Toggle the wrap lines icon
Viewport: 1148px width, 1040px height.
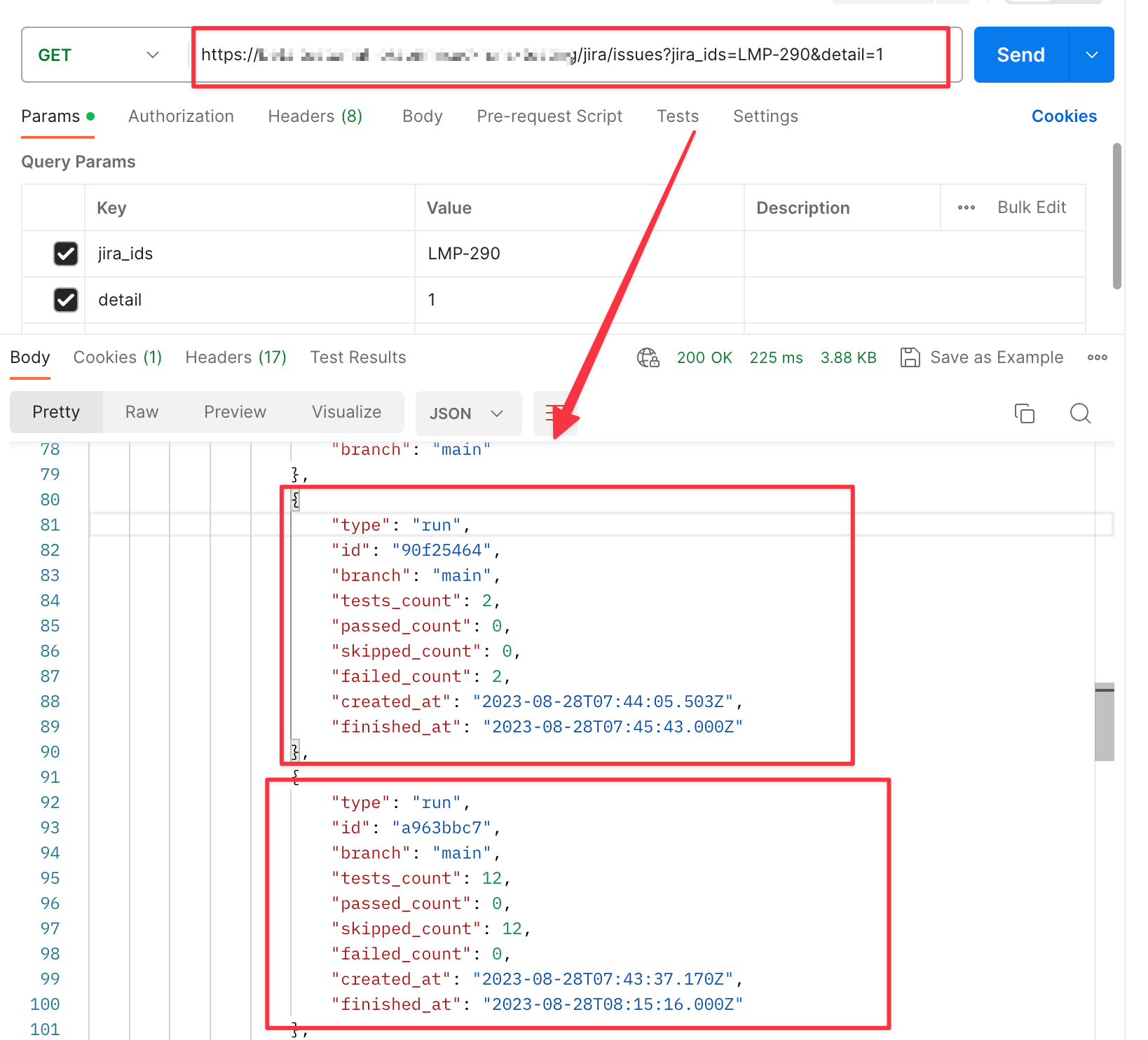coord(555,413)
